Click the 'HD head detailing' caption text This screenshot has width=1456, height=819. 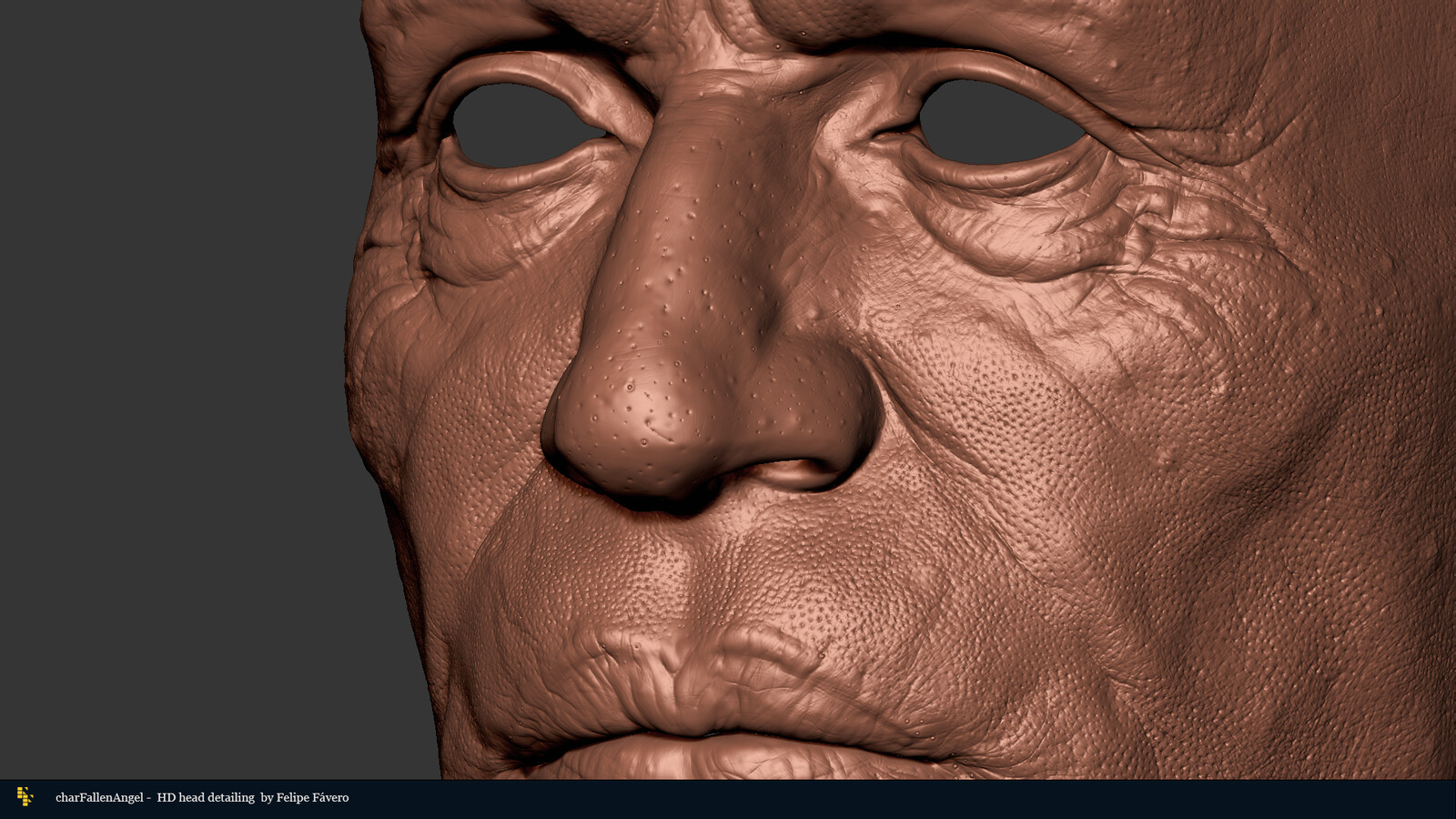tap(206, 798)
